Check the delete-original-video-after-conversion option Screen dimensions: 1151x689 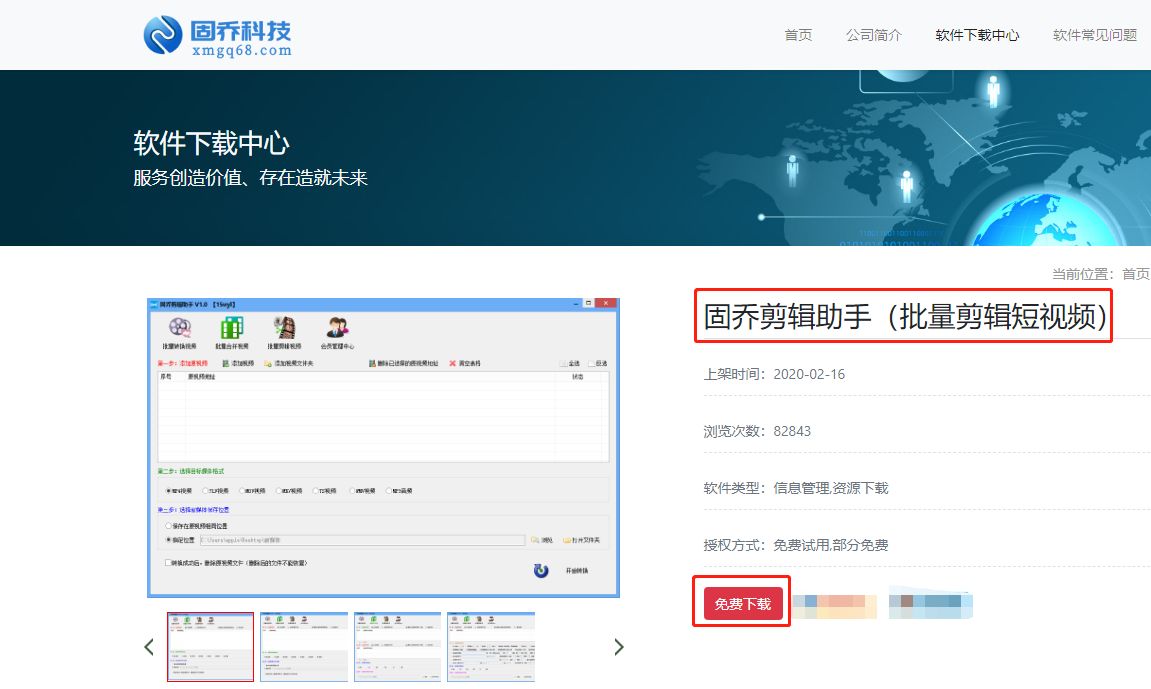[165, 563]
